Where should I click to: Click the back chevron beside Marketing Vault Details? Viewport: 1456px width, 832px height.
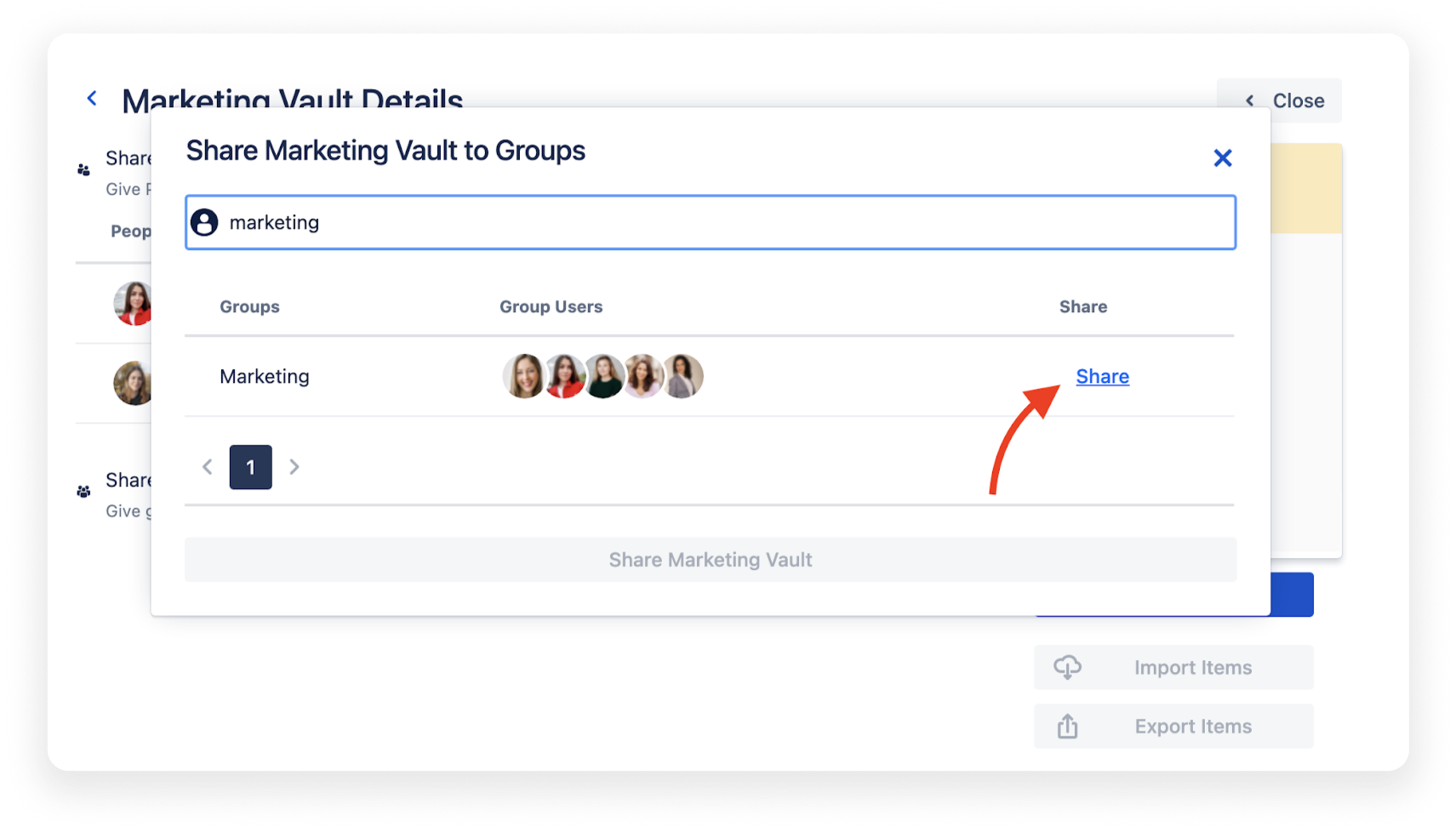point(92,98)
